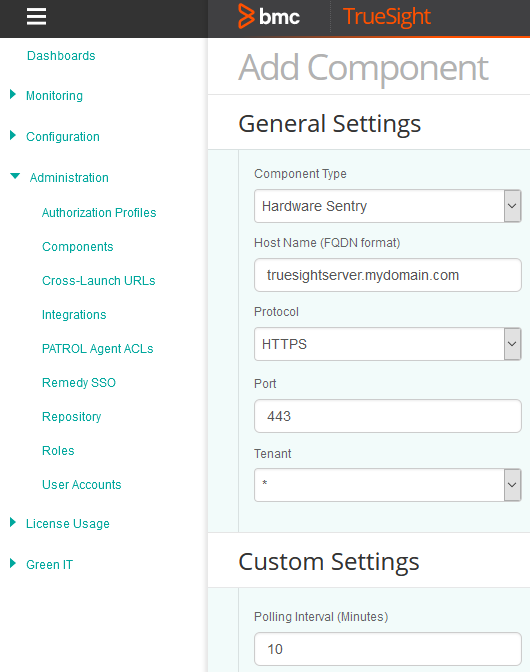Open the Protocol HTTPS dropdown
531x672 pixels.
(x=387, y=344)
